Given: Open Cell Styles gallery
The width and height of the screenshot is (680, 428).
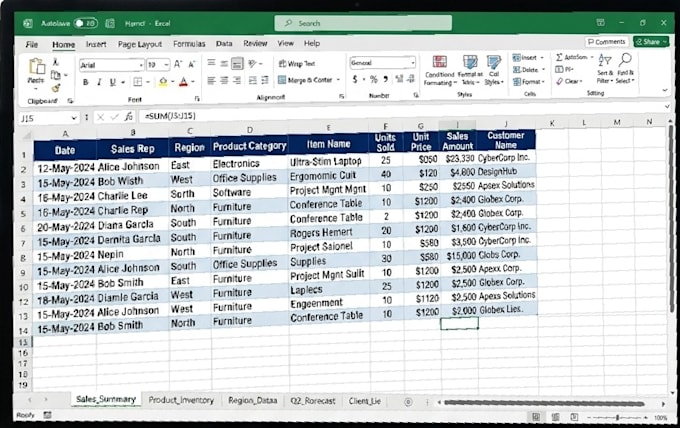Looking at the screenshot, I should 494,70.
